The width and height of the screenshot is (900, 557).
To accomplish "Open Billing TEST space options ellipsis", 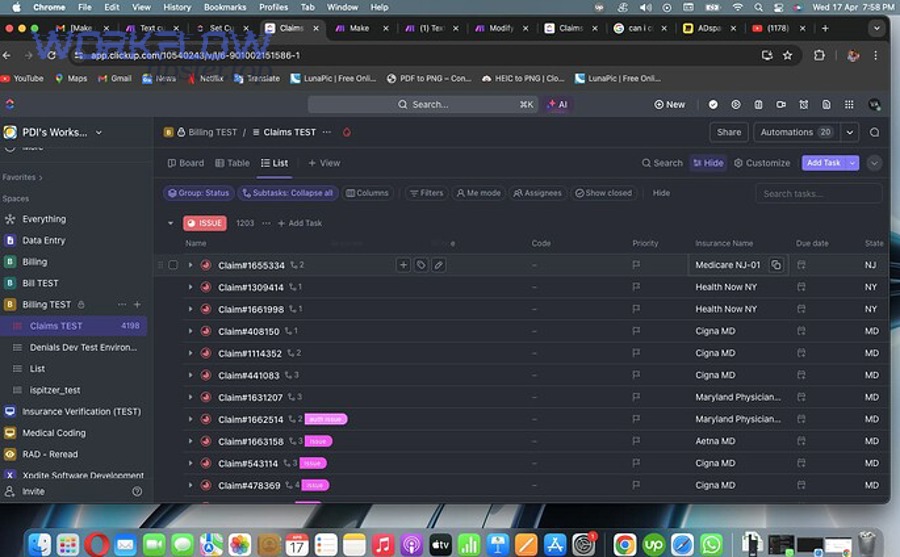I will (x=122, y=304).
